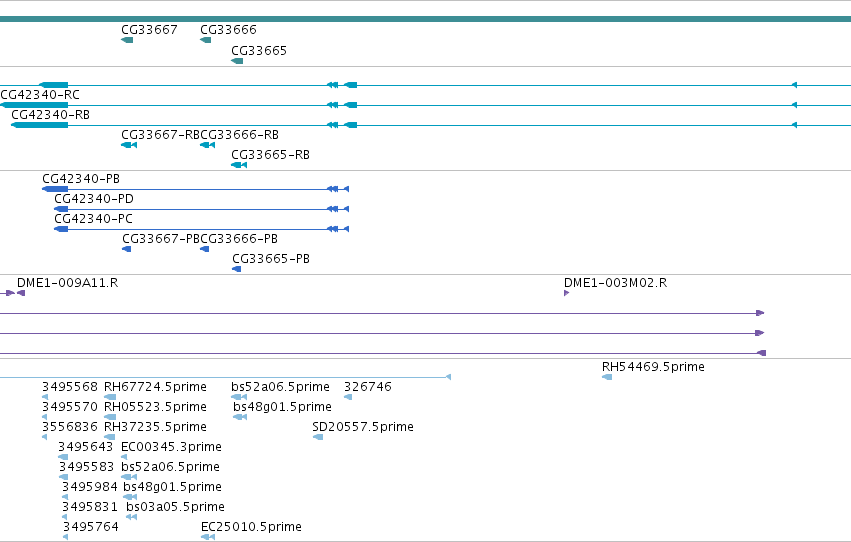Click the transcript glyph below the CG33665-RB label

click(239, 165)
